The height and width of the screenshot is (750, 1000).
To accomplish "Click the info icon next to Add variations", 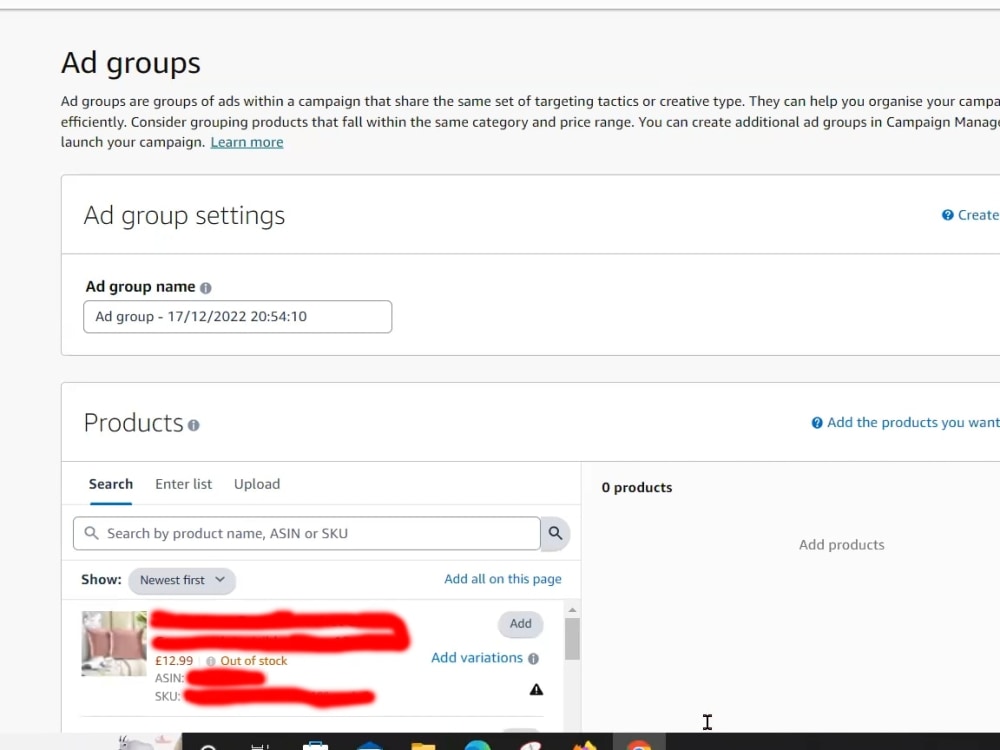I will [x=534, y=658].
